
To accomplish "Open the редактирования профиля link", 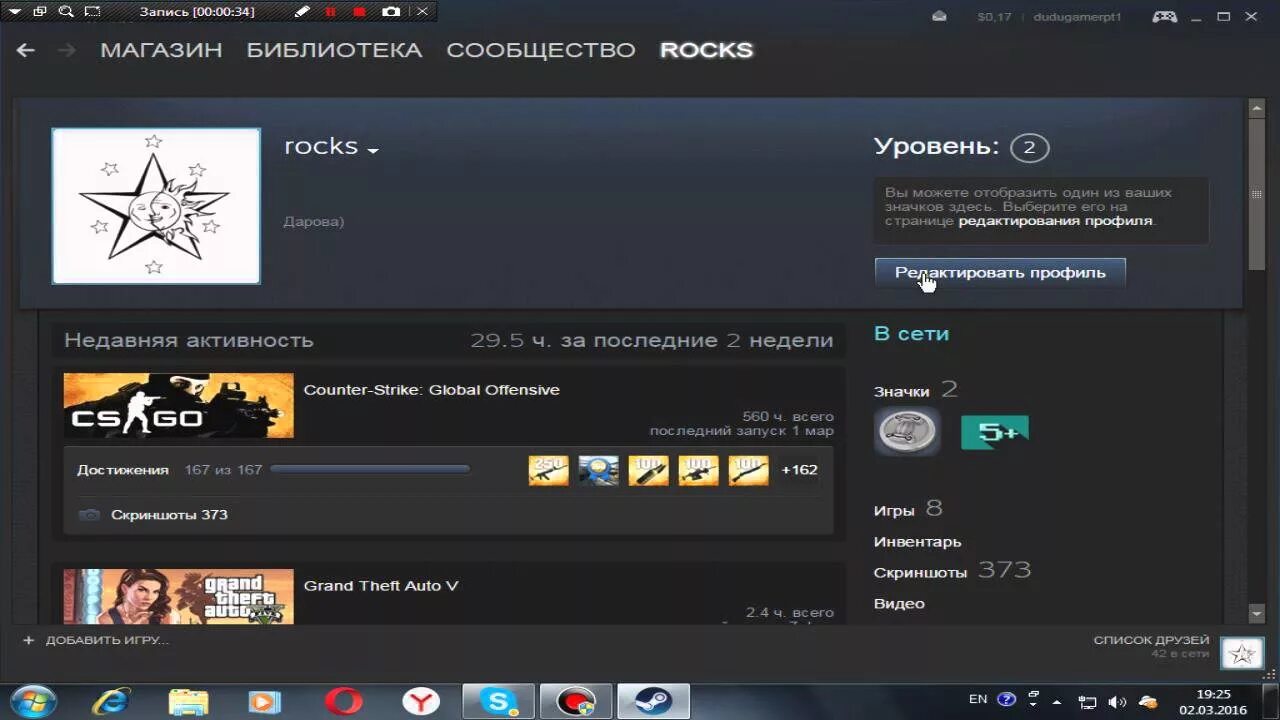I will tap(1055, 220).
